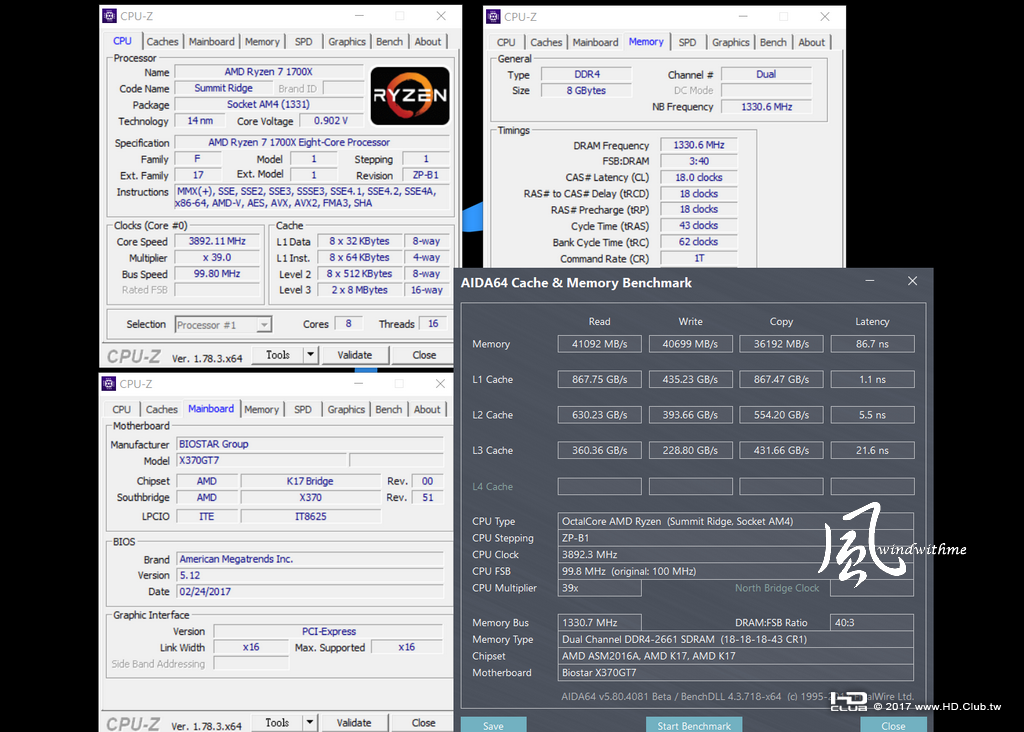Click the Ryzen logo in CPU window

point(410,96)
